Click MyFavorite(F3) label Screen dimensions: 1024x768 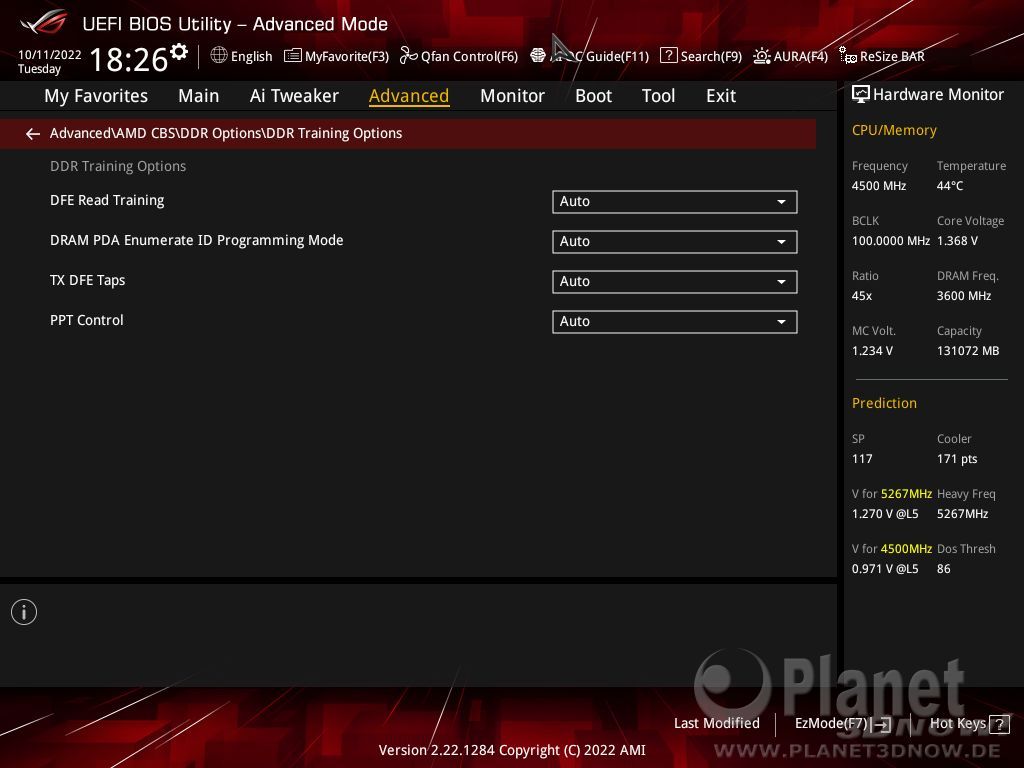tap(347, 57)
